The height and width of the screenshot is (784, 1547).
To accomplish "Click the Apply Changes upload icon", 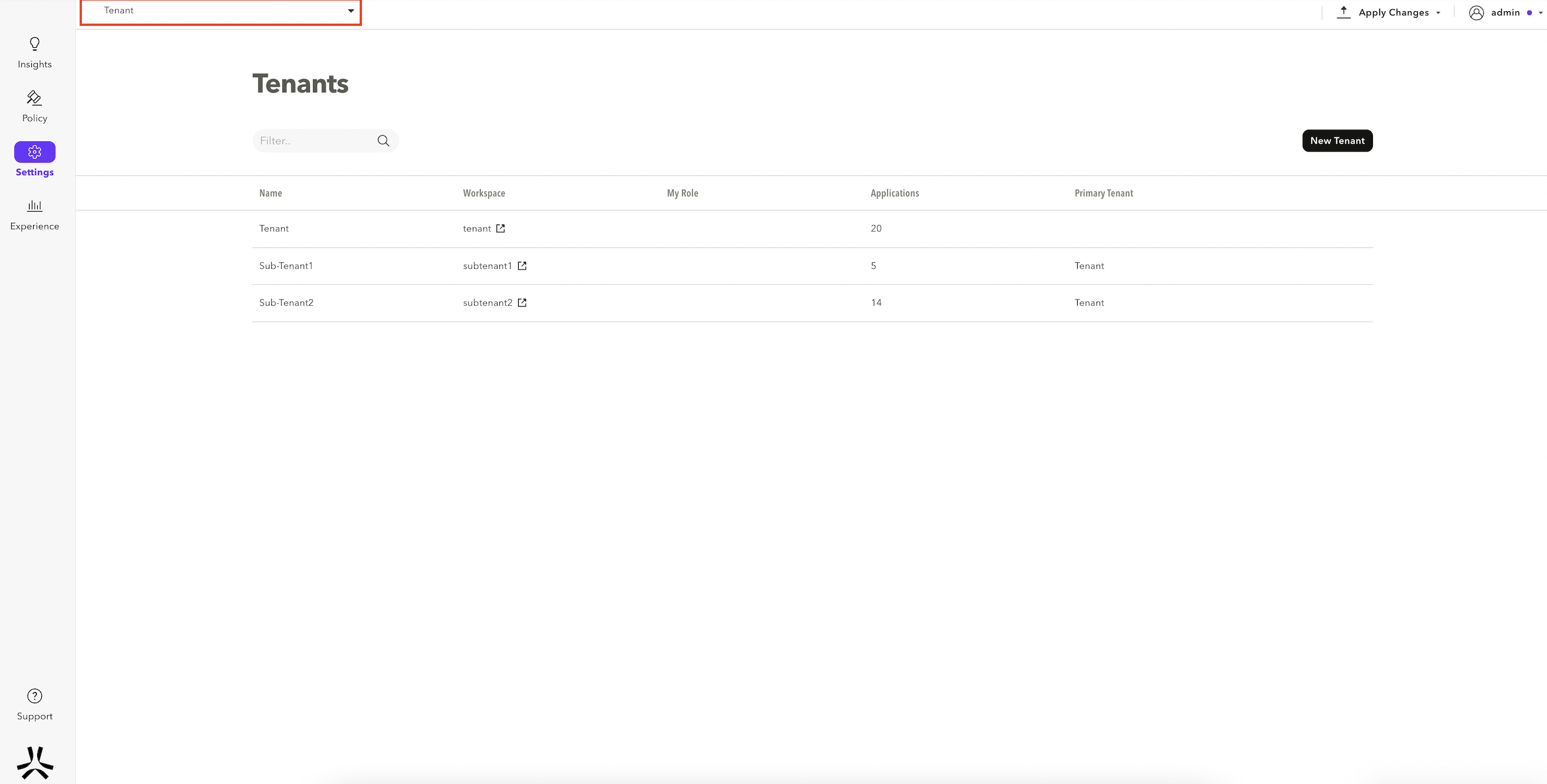I will [1344, 12].
